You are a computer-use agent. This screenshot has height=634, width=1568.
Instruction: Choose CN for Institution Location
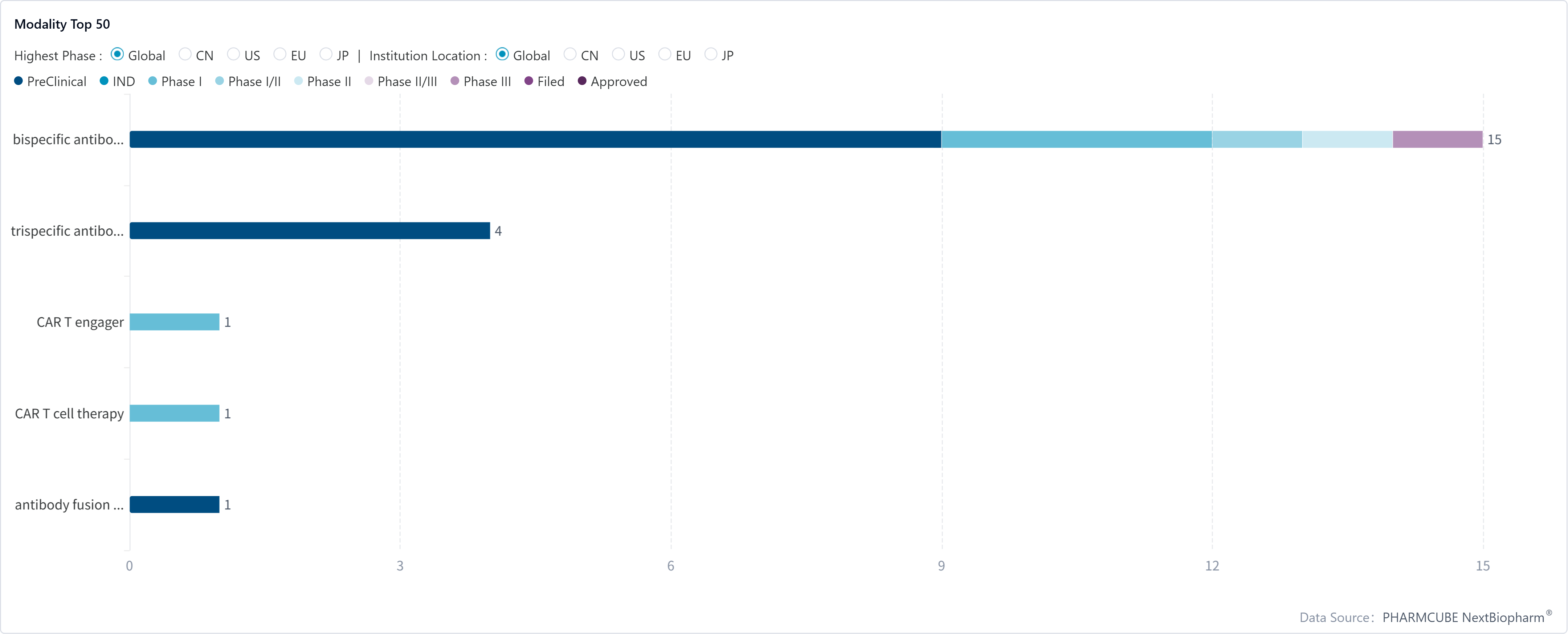(570, 55)
